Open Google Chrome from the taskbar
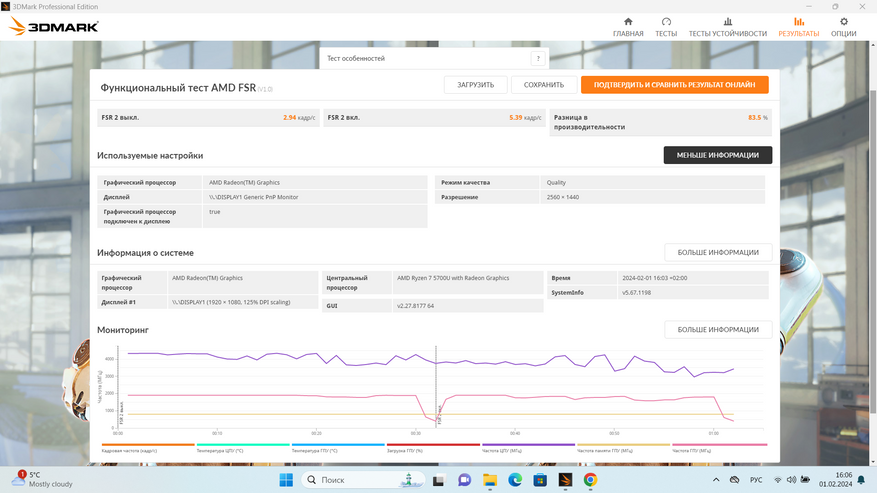 pos(590,480)
